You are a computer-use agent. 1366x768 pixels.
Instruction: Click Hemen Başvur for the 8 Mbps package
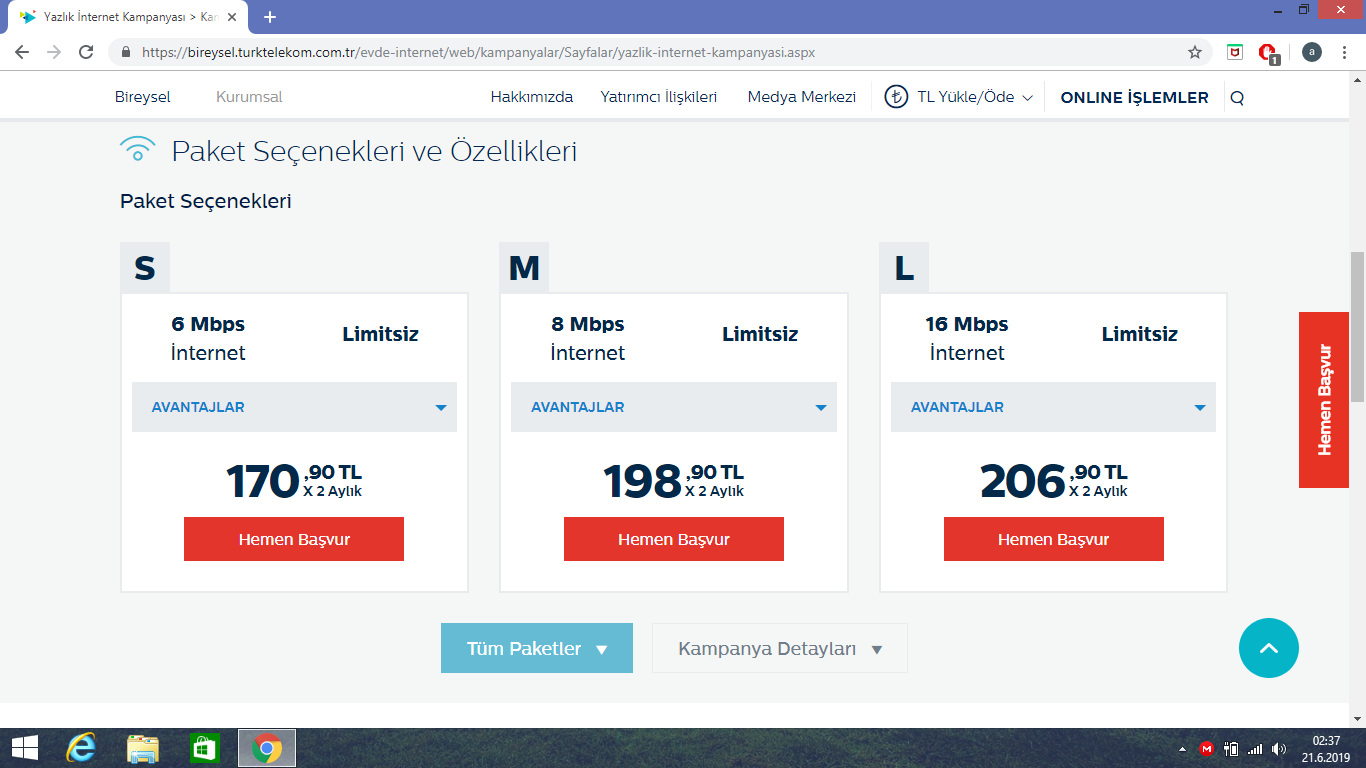click(x=674, y=539)
